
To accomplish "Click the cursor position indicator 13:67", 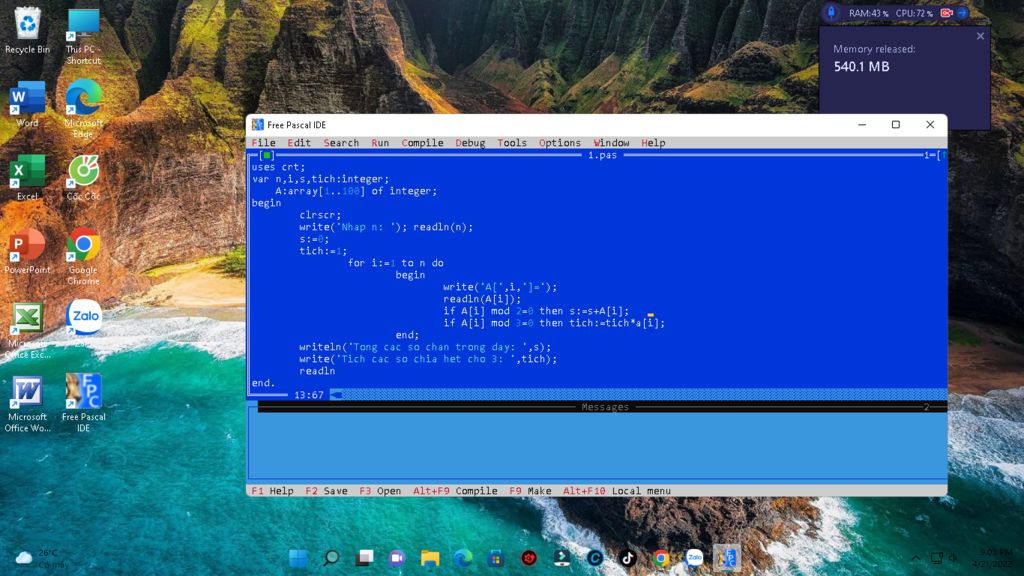I will point(308,394).
